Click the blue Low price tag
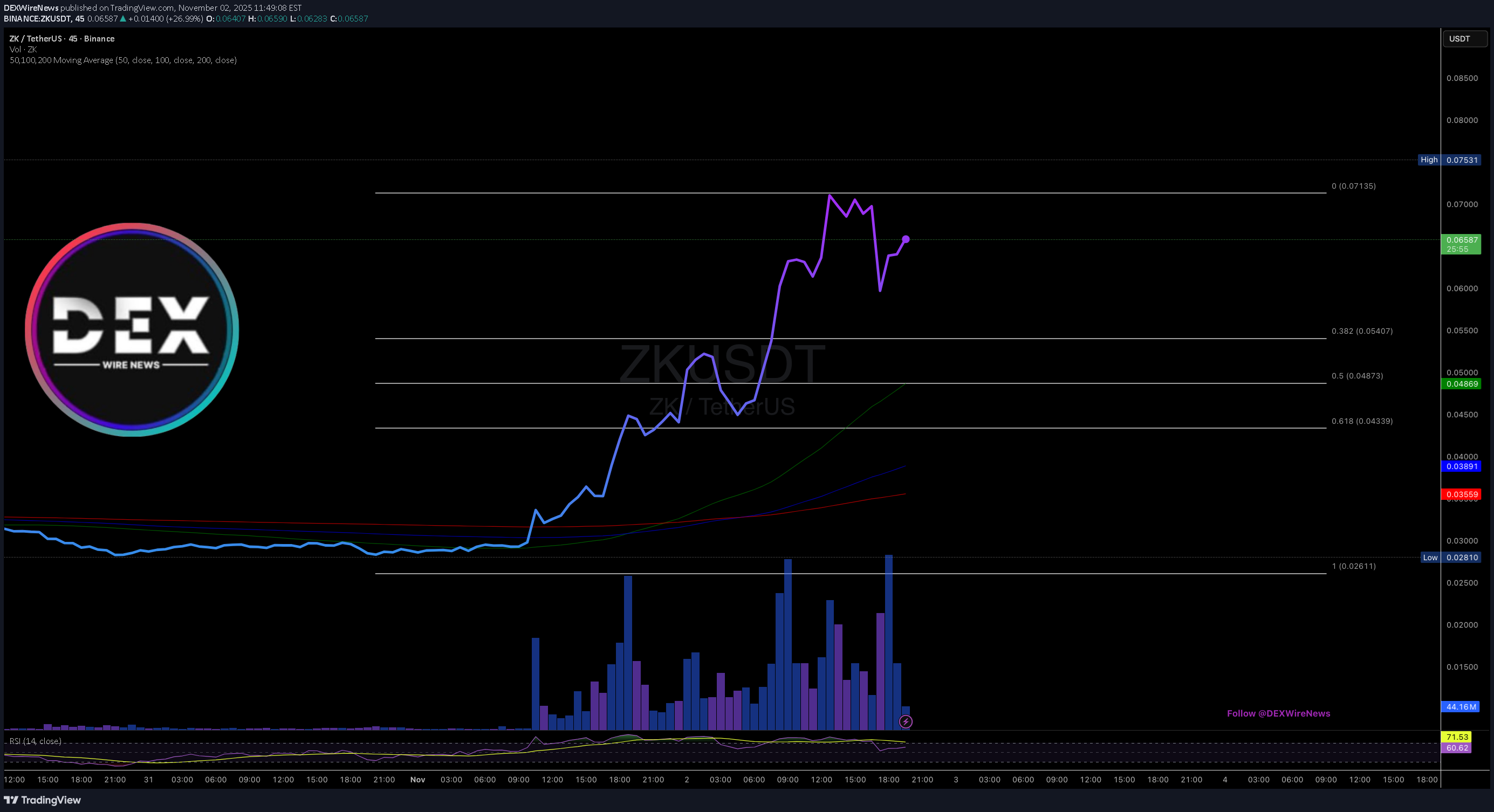This screenshot has height=812, width=1494. (x=1449, y=558)
